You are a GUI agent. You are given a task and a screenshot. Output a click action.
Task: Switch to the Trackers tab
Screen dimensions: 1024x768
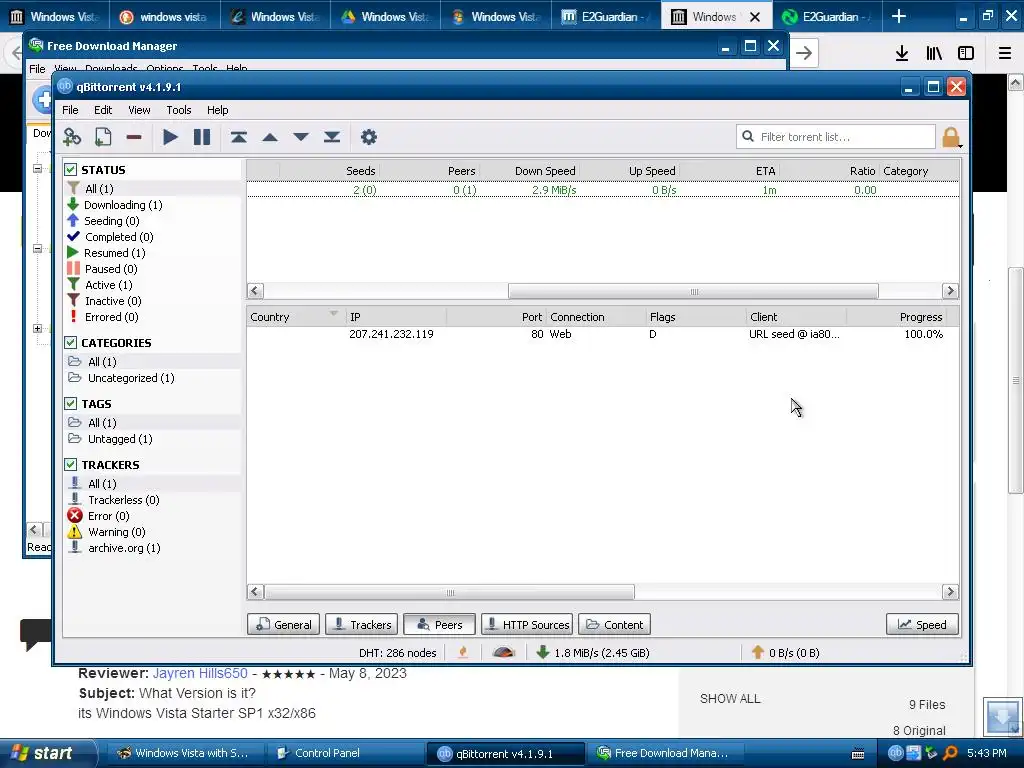[362, 624]
